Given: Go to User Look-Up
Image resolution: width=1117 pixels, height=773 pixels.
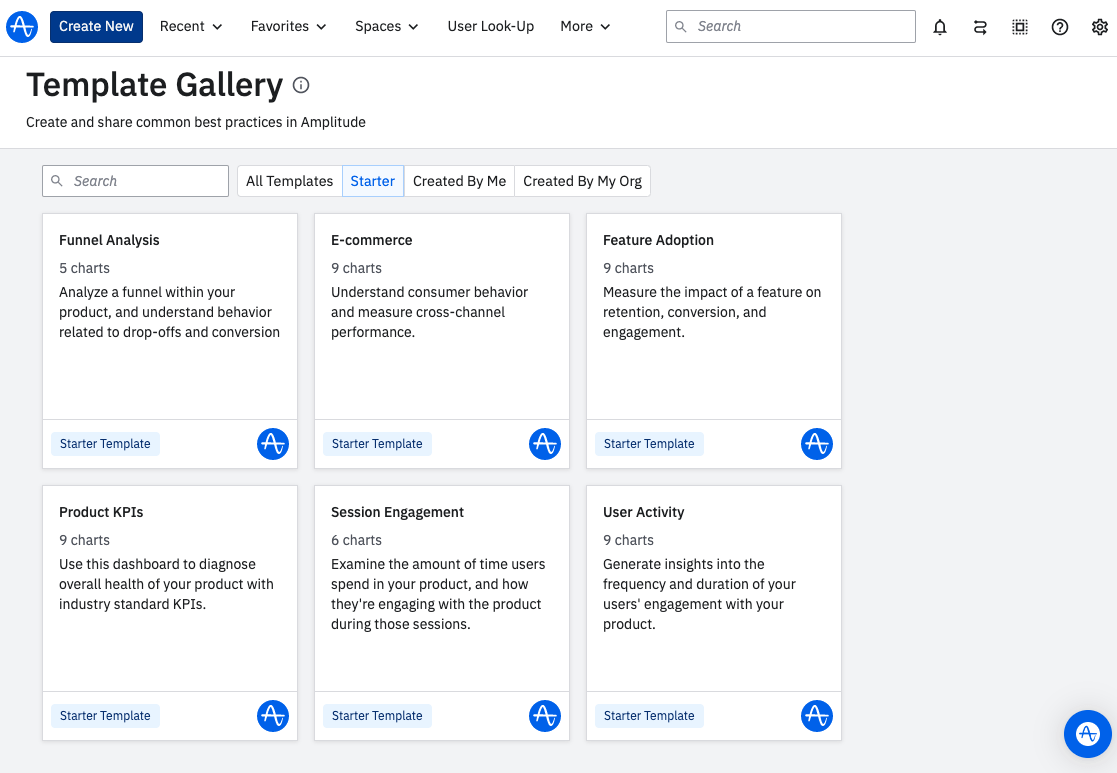Looking at the screenshot, I should click(491, 27).
